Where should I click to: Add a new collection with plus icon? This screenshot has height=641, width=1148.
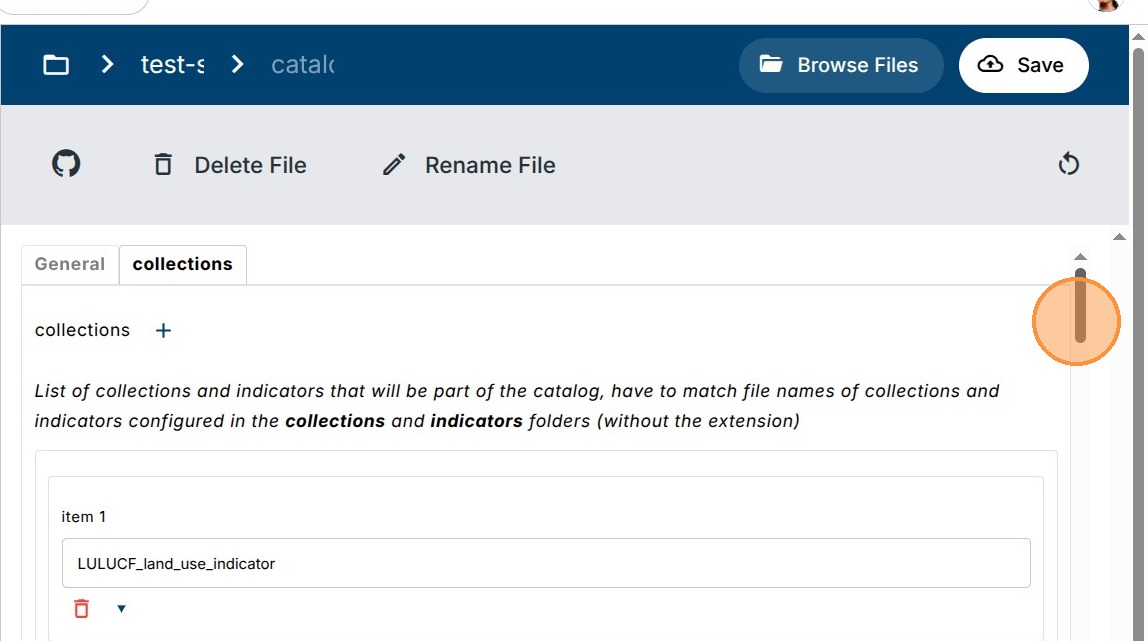pyautogui.click(x=164, y=331)
